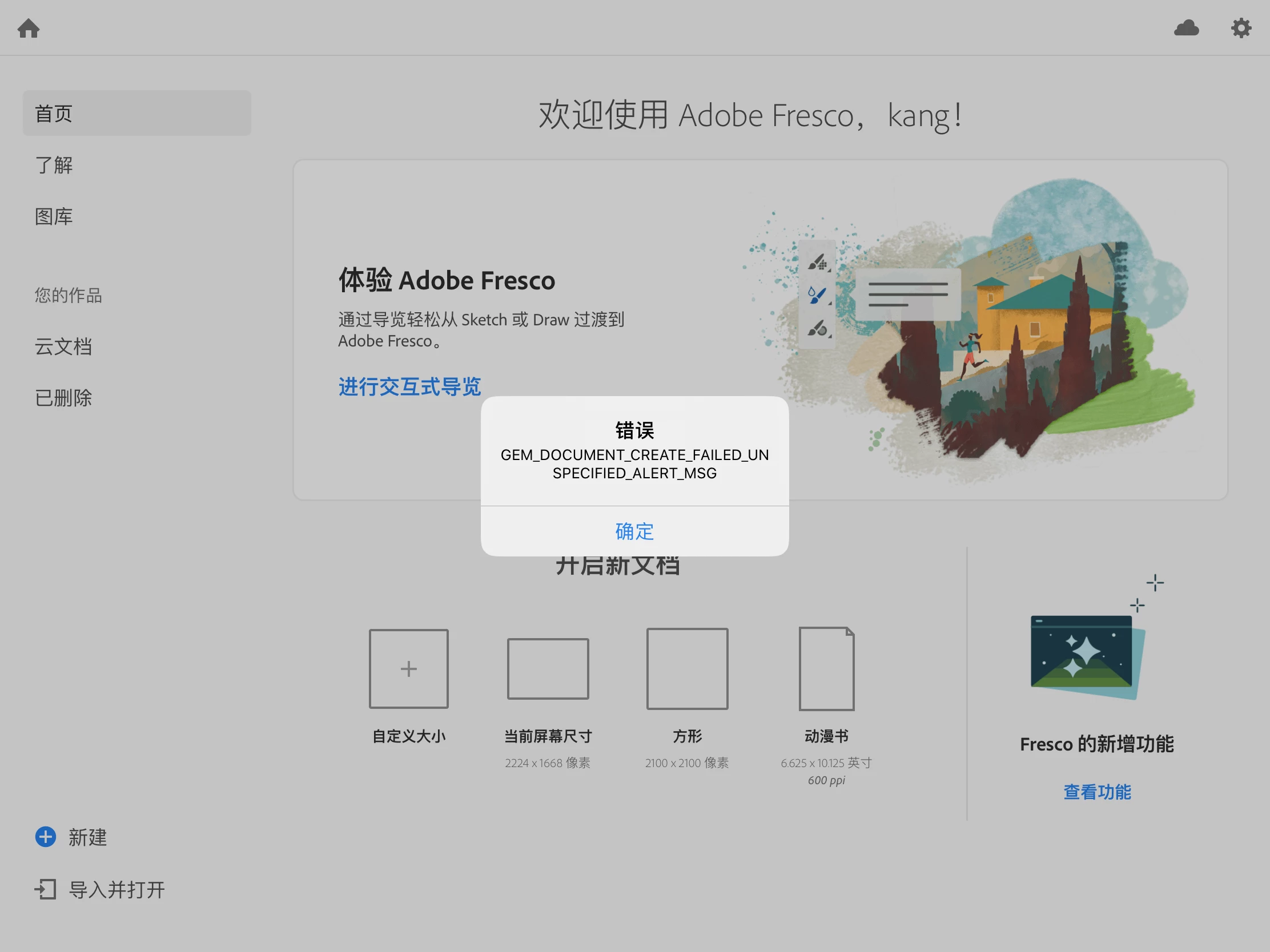Click the blue plus icon beside 新建
Image resolution: width=1270 pixels, height=952 pixels.
click(45, 837)
